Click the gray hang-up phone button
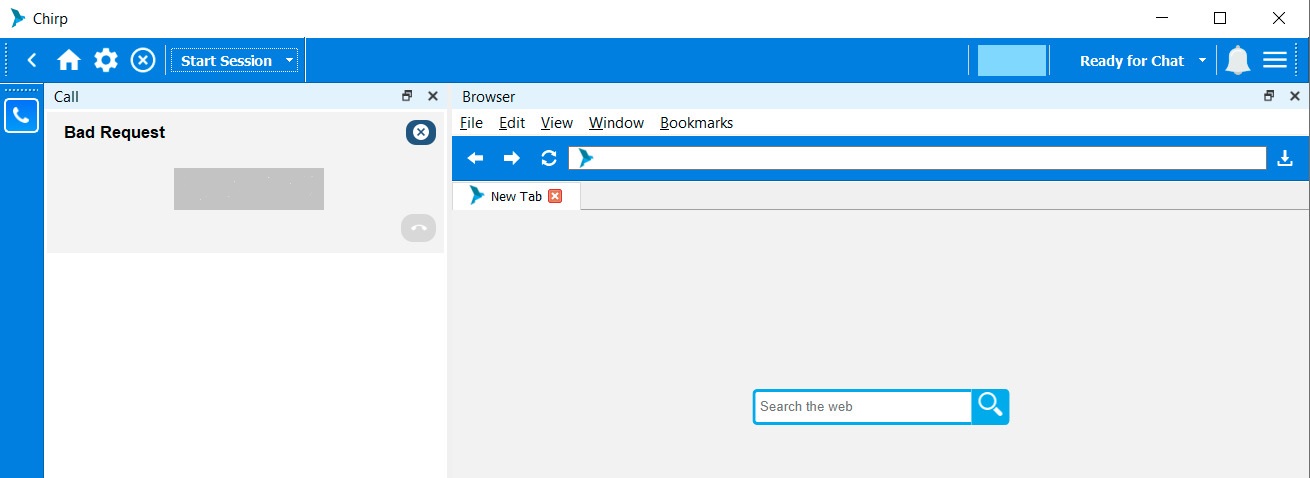The width and height of the screenshot is (1310, 478). pyautogui.click(x=419, y=228)
